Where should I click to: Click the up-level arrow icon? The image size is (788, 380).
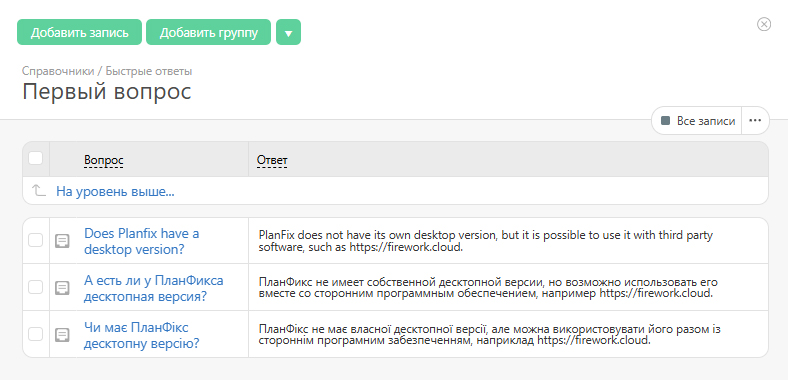click(x=38, y=191)
